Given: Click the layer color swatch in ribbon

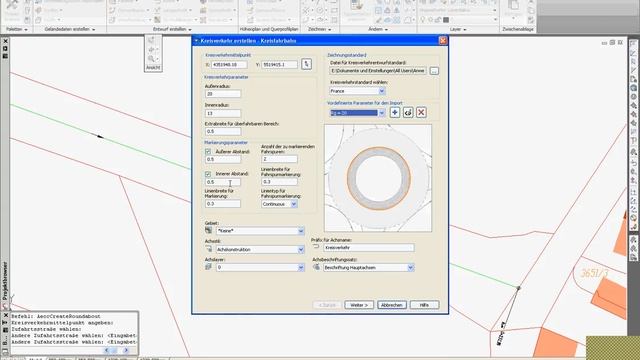Looking at the screenshot, I should [446, 20].
